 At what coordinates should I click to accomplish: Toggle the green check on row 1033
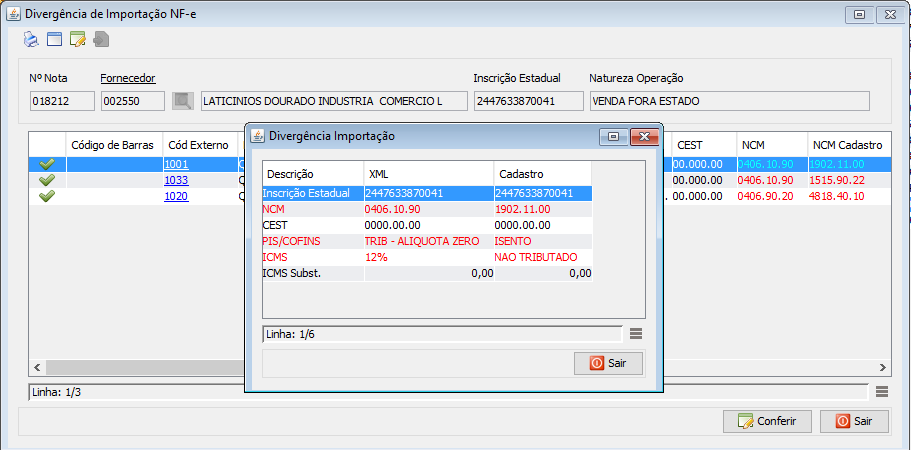46,180
